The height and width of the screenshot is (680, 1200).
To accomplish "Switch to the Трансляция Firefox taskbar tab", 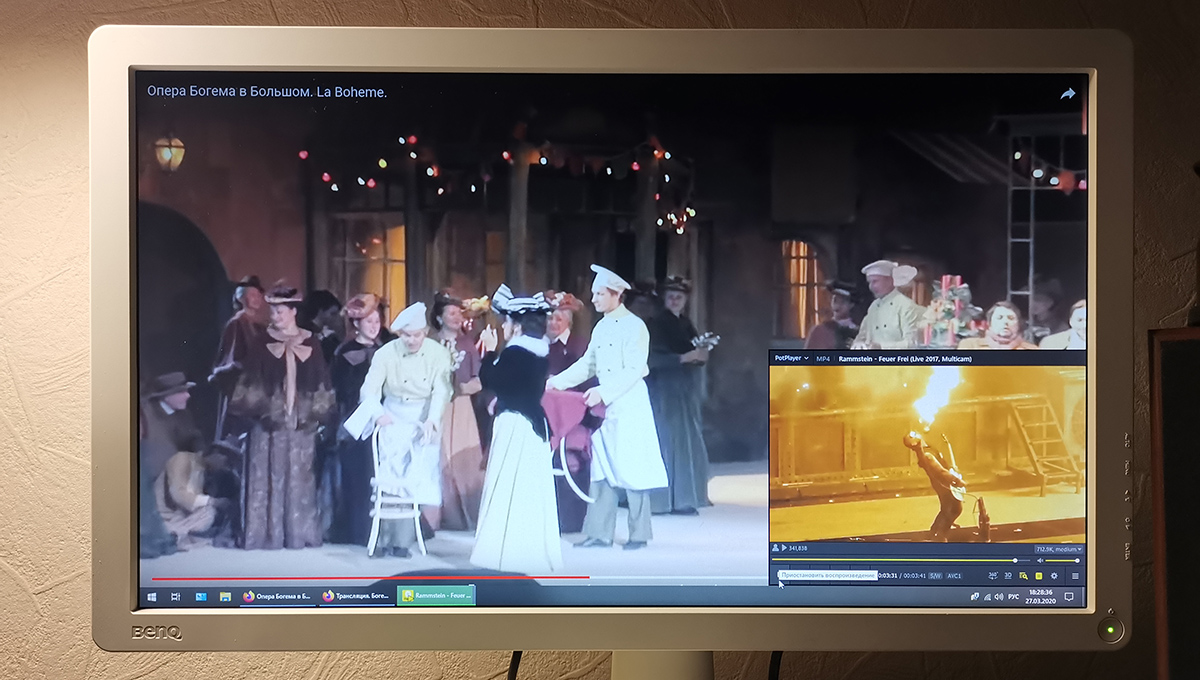I will [x=356, y=596].
